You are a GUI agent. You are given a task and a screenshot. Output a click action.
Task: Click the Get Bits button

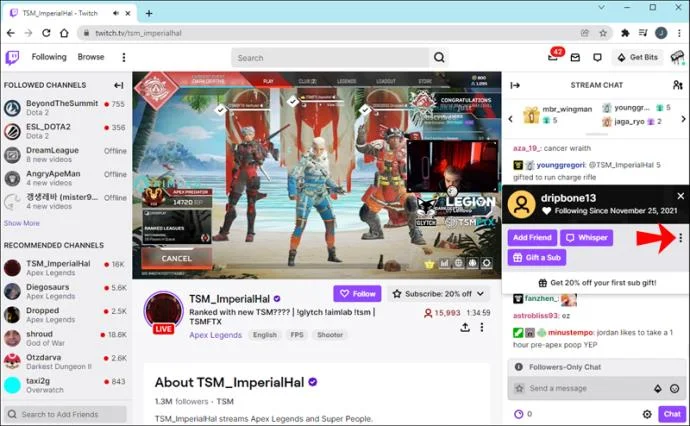point(638,57)
